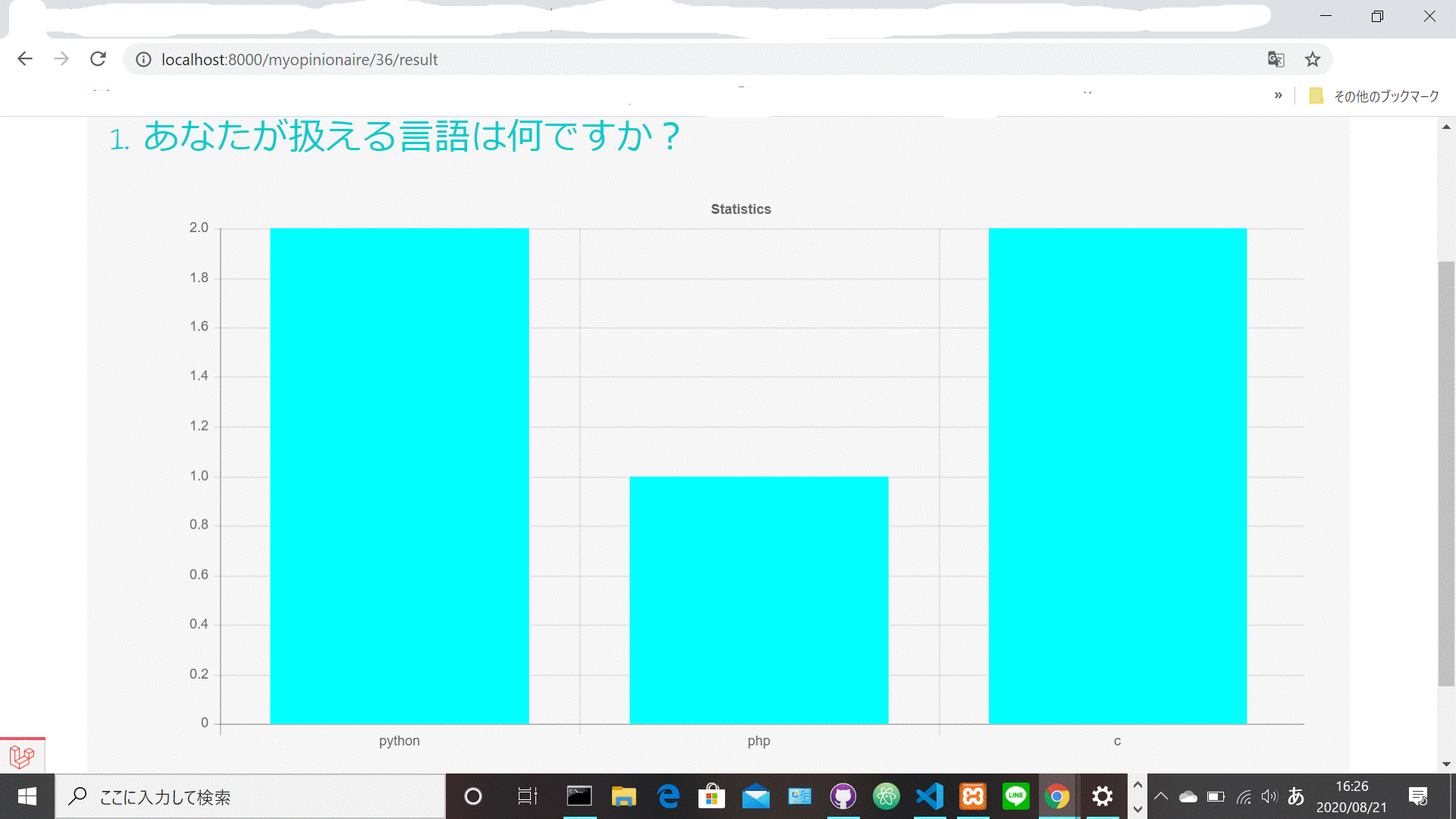The width and height of the screenshot is (1456, 819).
Task: Launch LINE from the taskbar
Action: (1015, 796)
